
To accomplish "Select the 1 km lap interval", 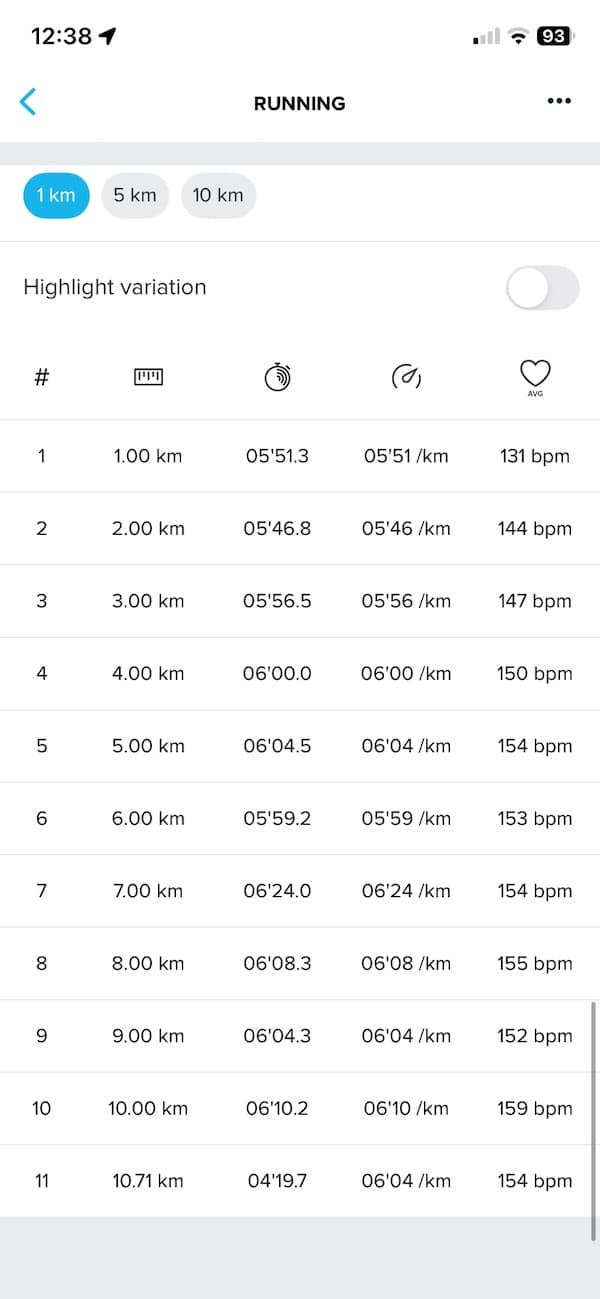I will (x=56, y=195).
